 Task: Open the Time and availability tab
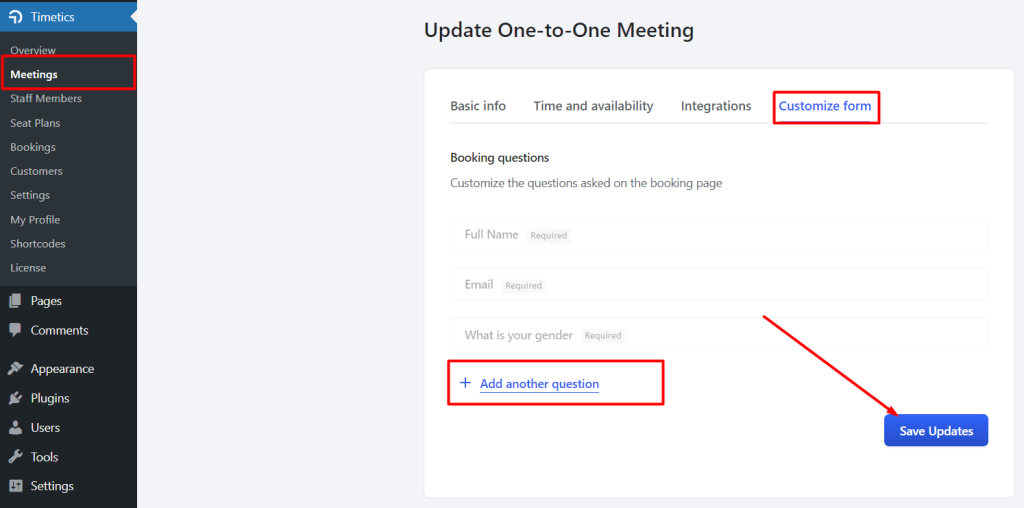click(x=593, y=106)
